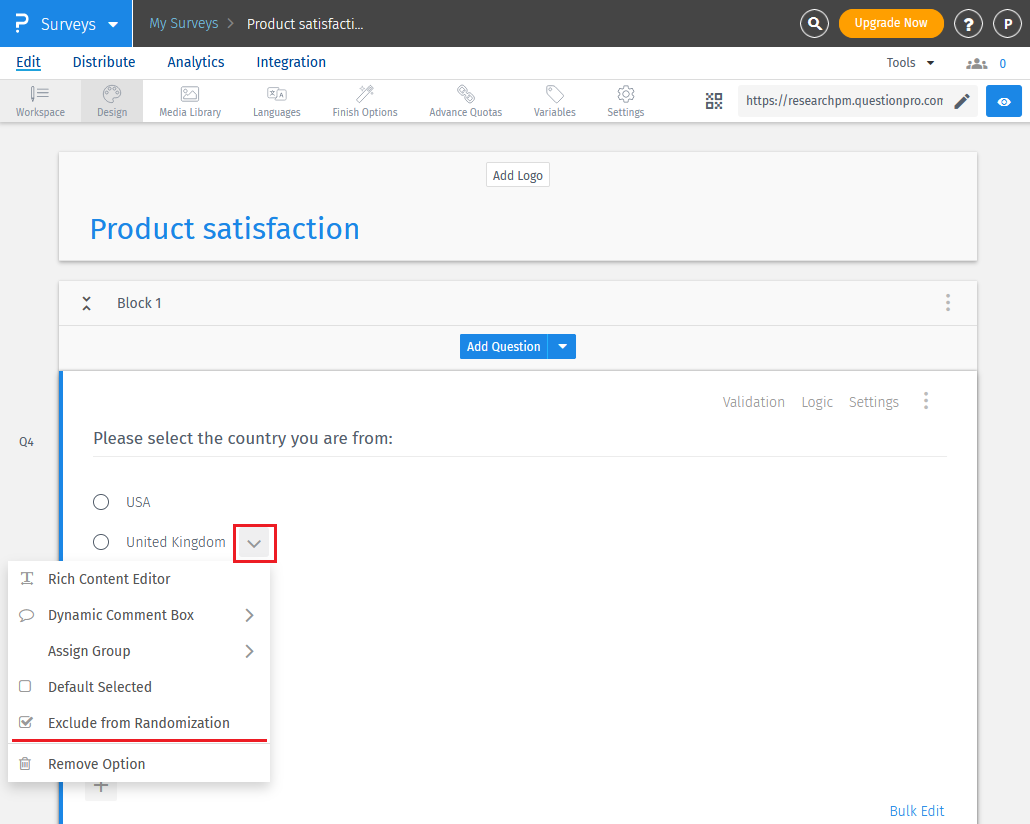Switch to the Analytics tab
The height and width of the screenshot is (824, 1030).
coord(196,62)
